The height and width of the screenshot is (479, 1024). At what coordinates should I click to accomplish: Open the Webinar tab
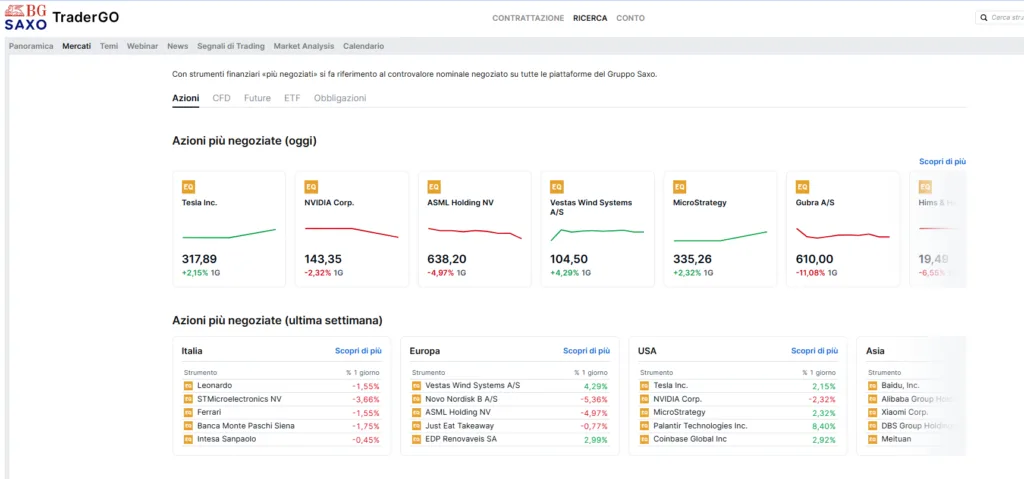click(142, 46)
